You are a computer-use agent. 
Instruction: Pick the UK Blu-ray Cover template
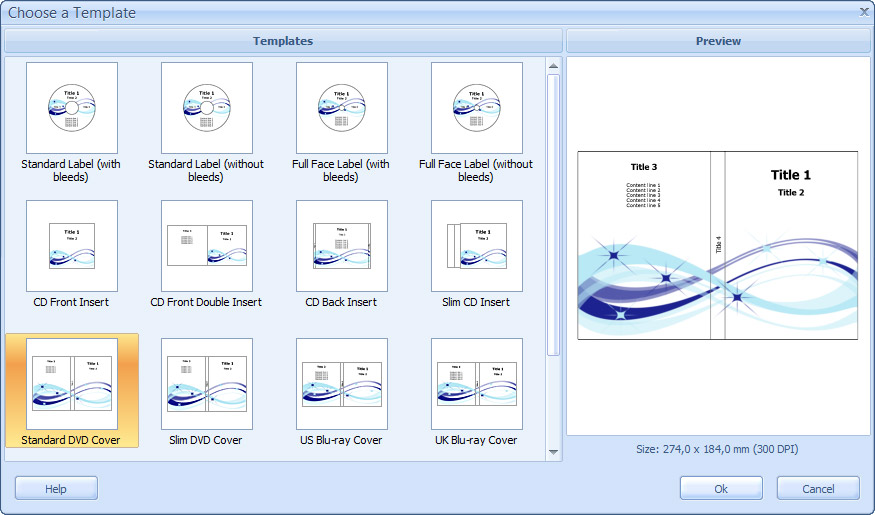click(x=476, y=384)
